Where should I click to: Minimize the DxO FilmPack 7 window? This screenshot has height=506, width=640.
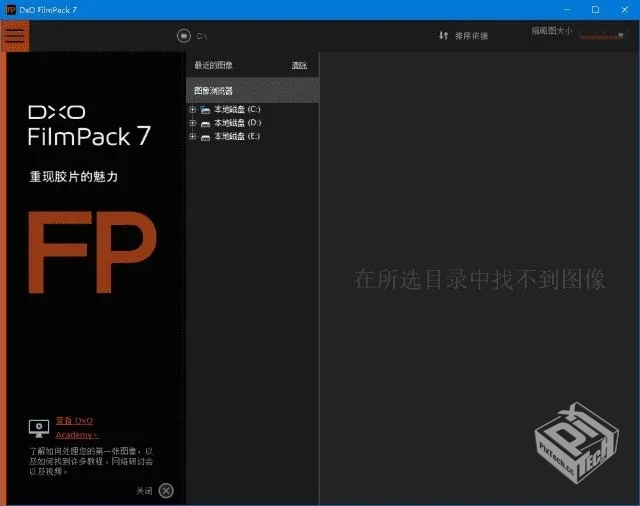coord(567,9)
